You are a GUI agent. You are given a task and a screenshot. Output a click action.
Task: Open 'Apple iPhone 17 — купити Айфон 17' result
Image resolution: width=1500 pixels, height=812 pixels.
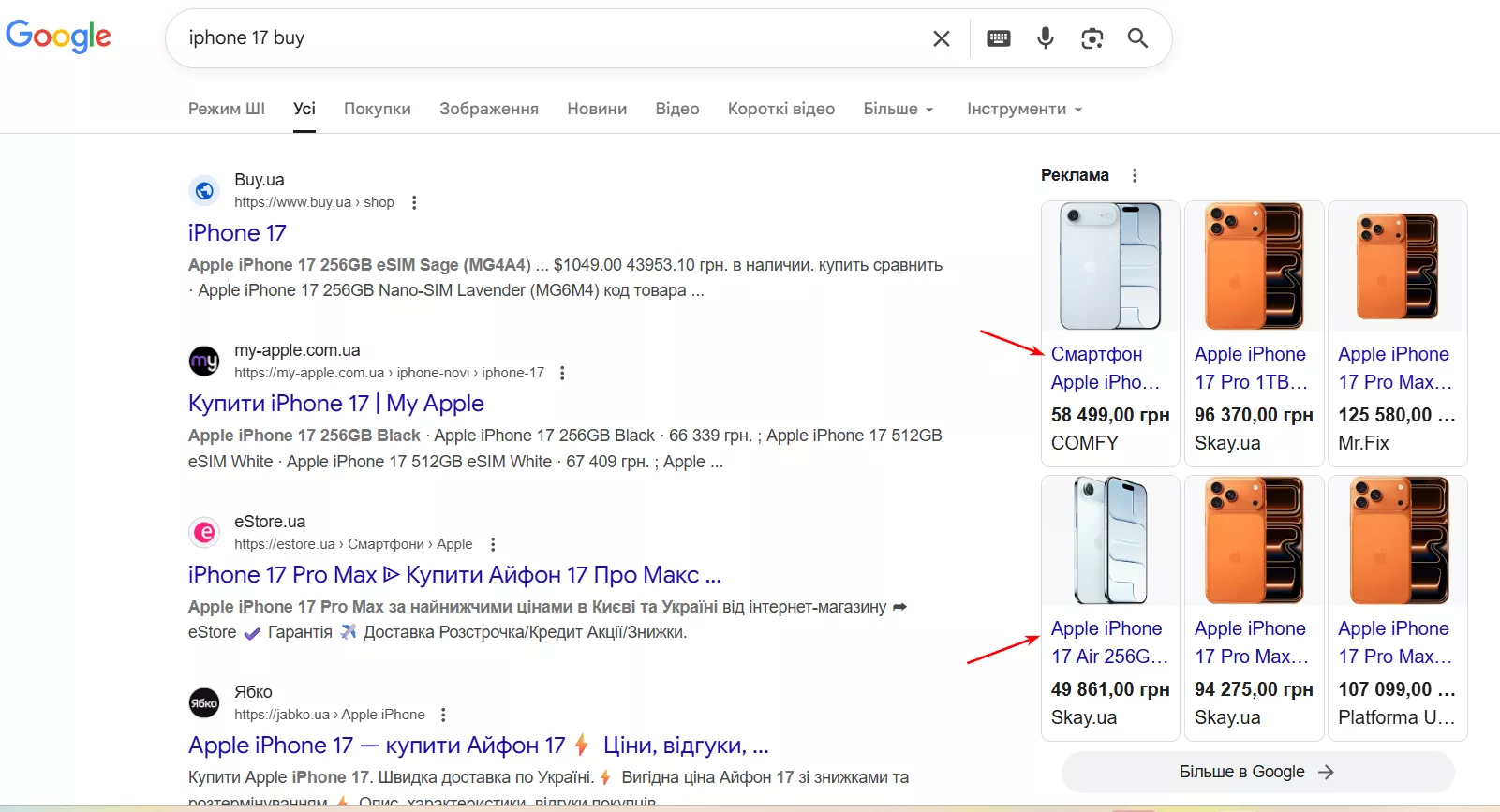479,746
